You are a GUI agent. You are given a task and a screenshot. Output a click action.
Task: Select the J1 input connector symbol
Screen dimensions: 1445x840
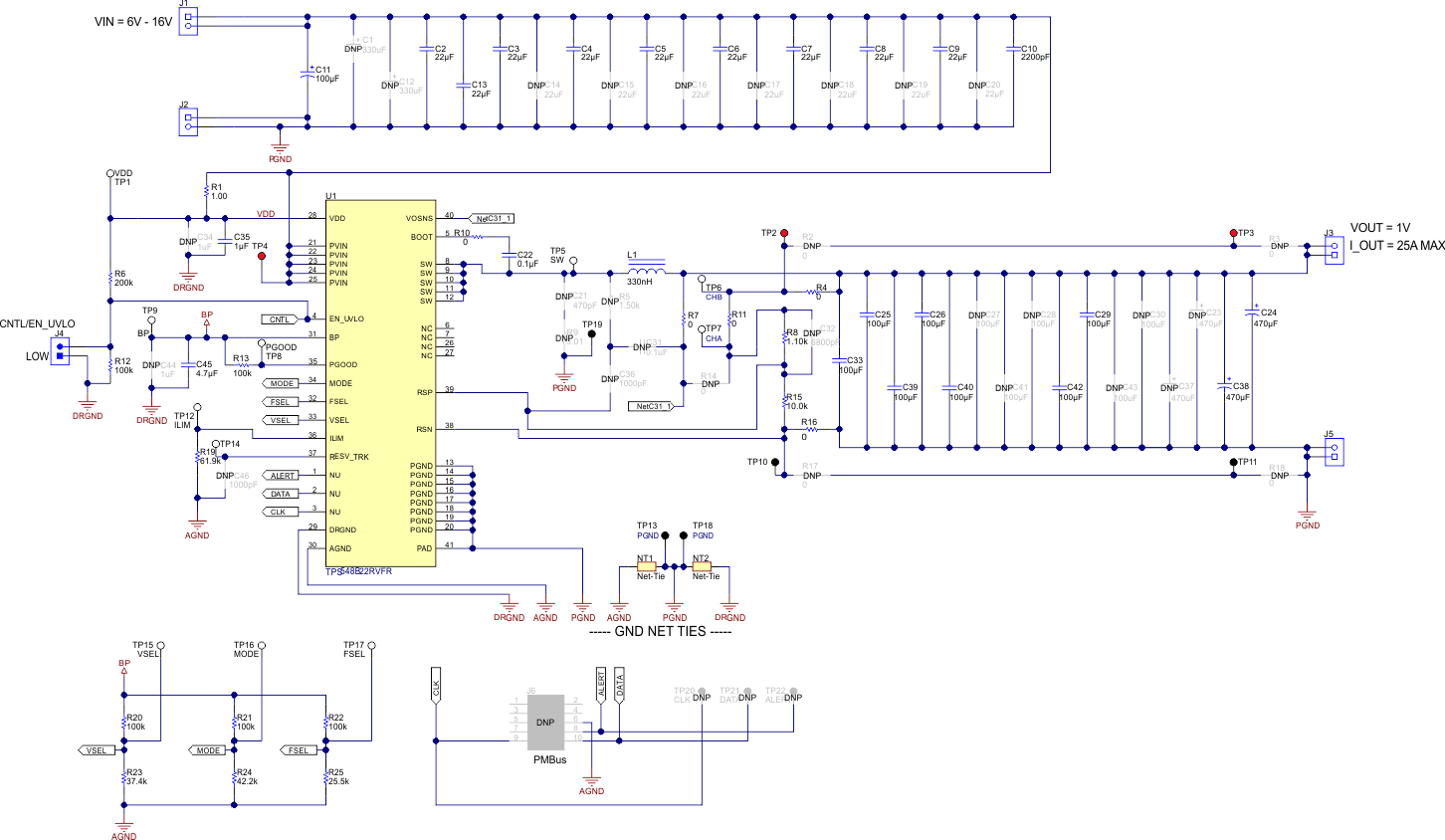tap(189, 21)
